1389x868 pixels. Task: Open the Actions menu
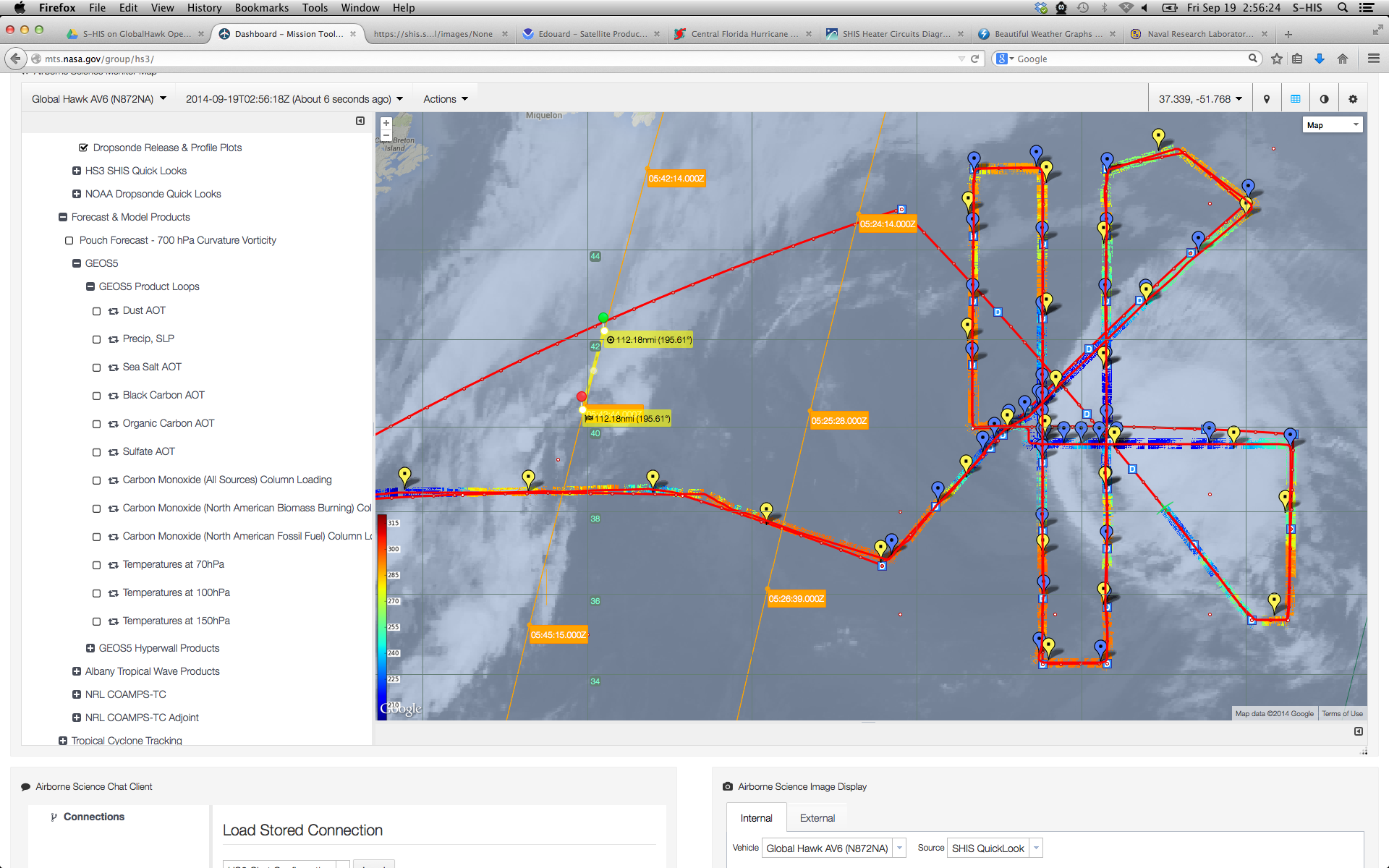445,99
